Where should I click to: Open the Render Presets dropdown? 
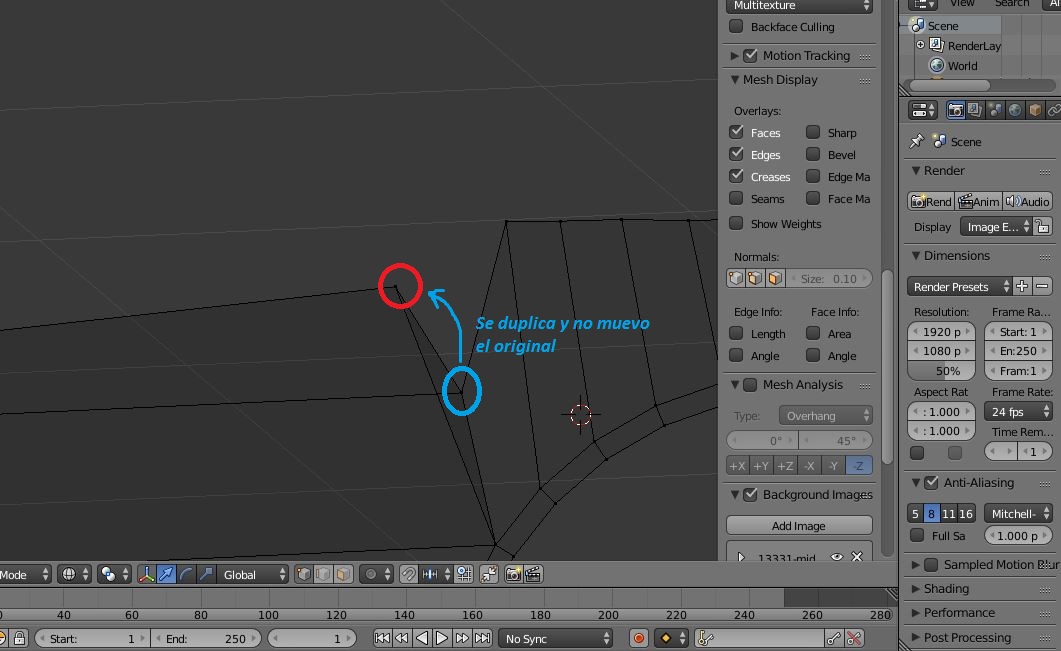(x=959, y=286)
